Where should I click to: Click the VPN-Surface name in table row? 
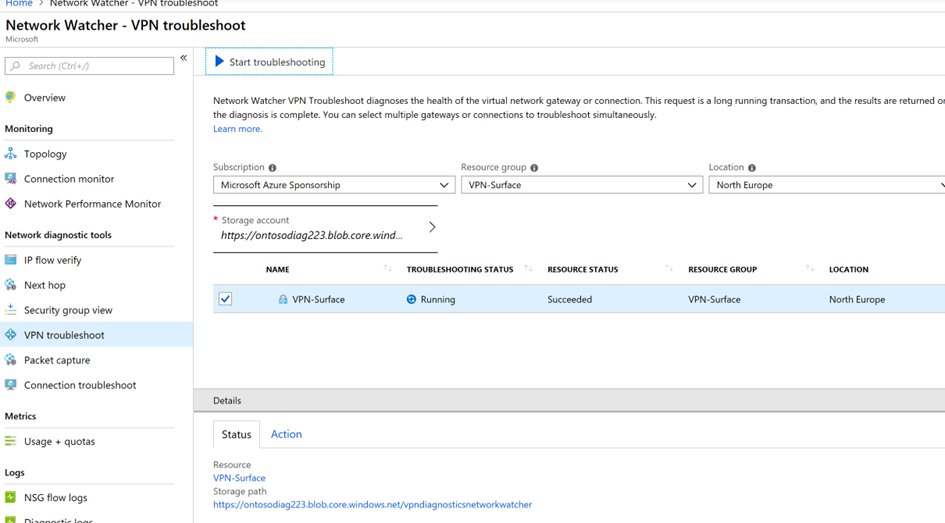[x=318, y=299]
